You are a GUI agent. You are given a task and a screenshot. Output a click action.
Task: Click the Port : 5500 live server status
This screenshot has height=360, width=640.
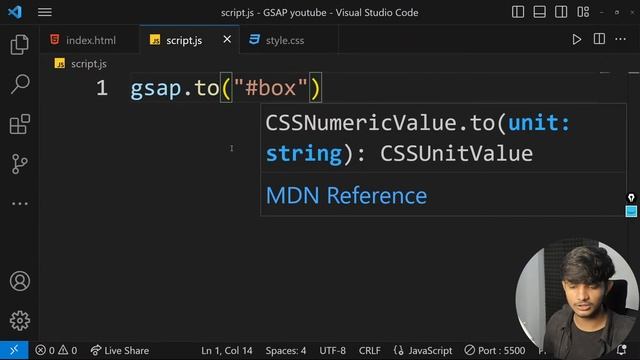click(x=495, y=351)
